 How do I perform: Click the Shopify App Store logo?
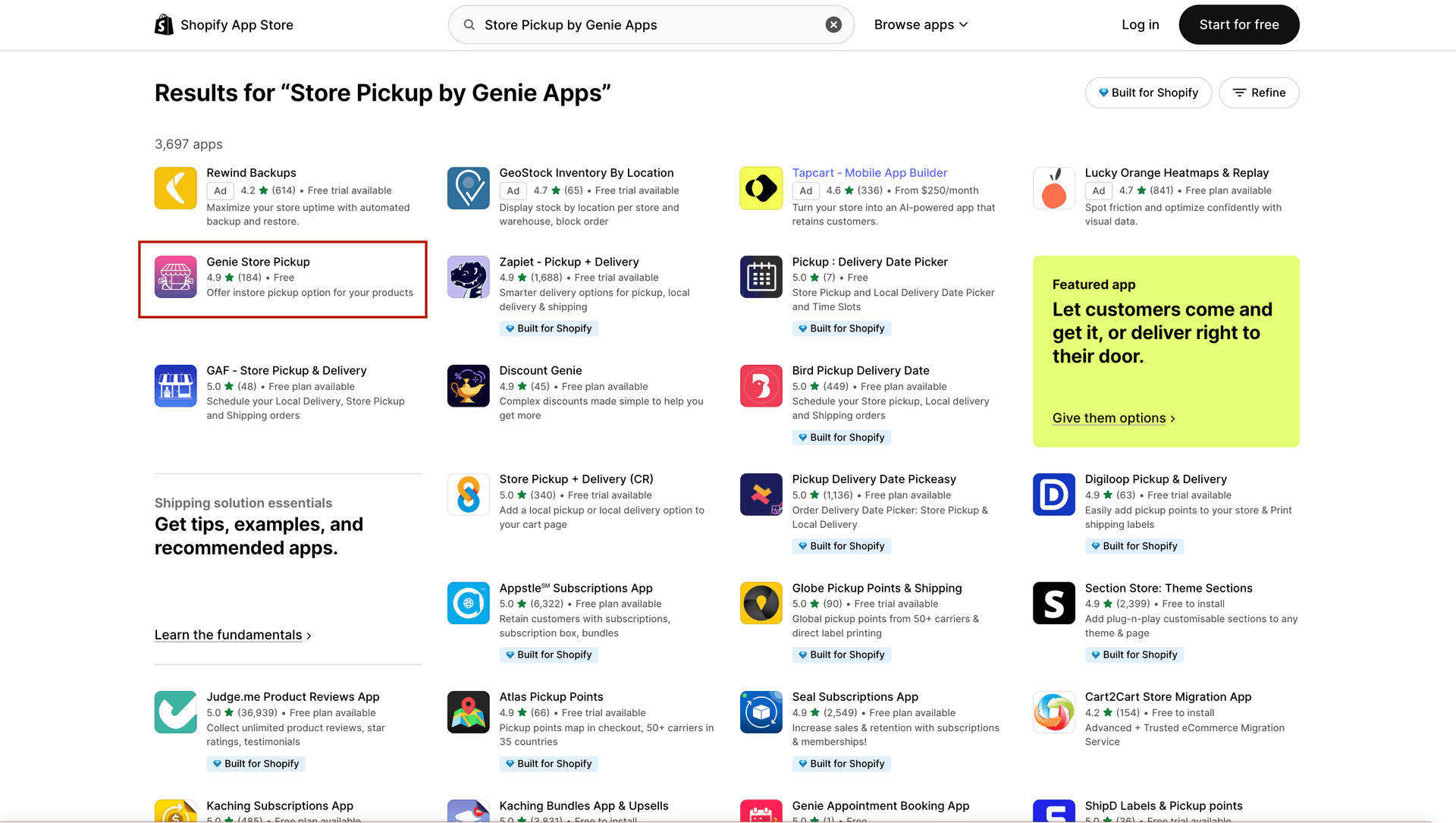pos(224,24)
